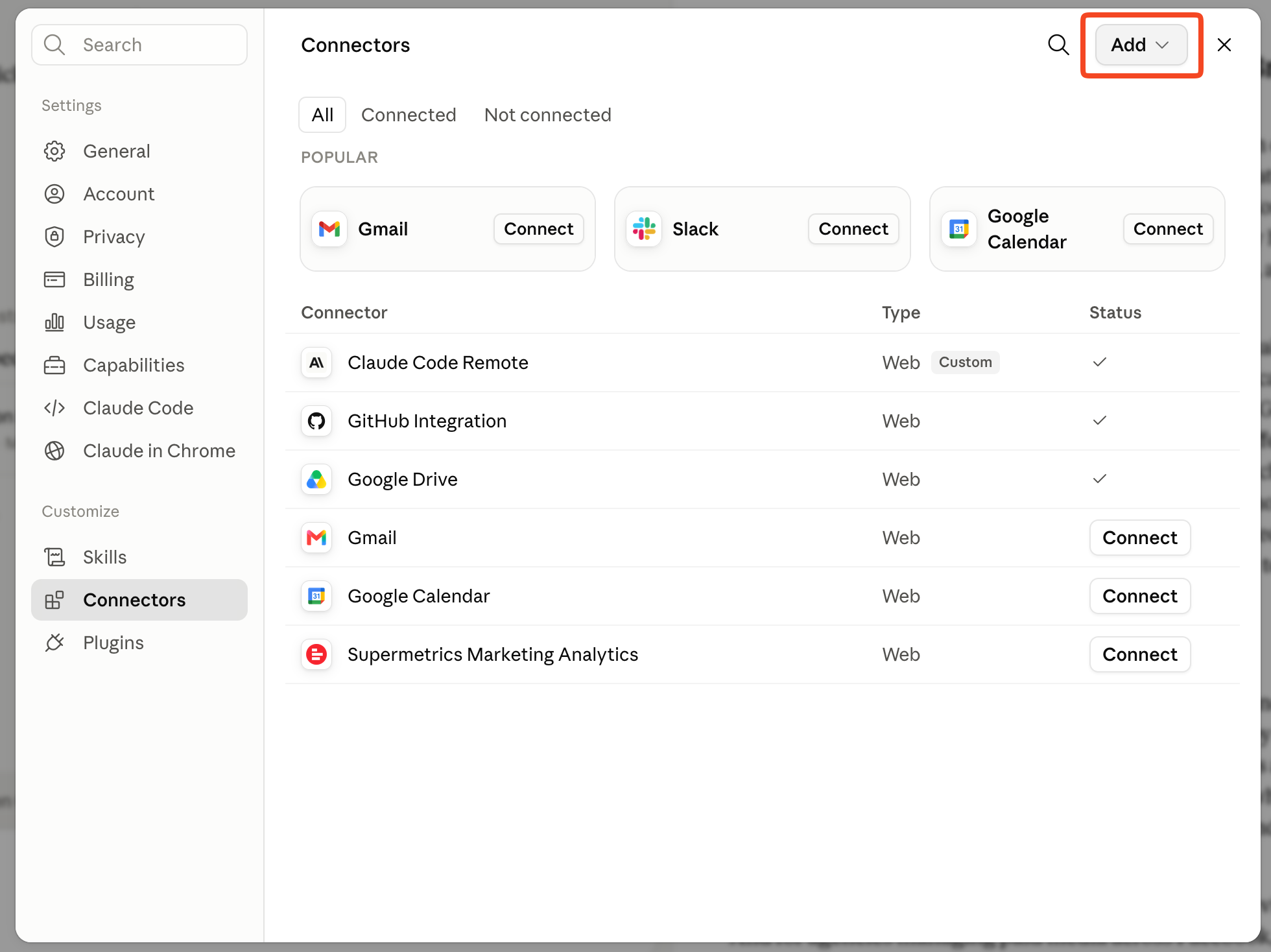Connect Gmail from the Popular card
The height and width of the screenshot is (952, 1271).
(539, 229)
